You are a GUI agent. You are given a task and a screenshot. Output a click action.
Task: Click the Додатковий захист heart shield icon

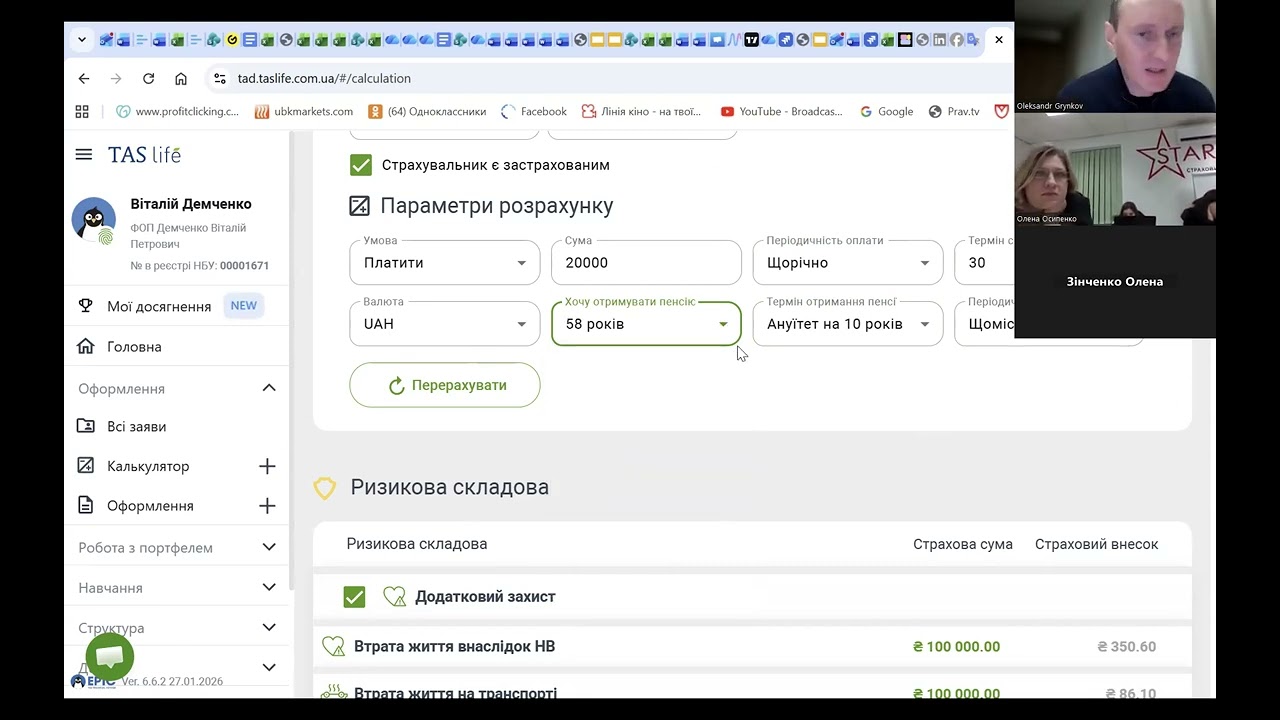[x=395, y=597]
